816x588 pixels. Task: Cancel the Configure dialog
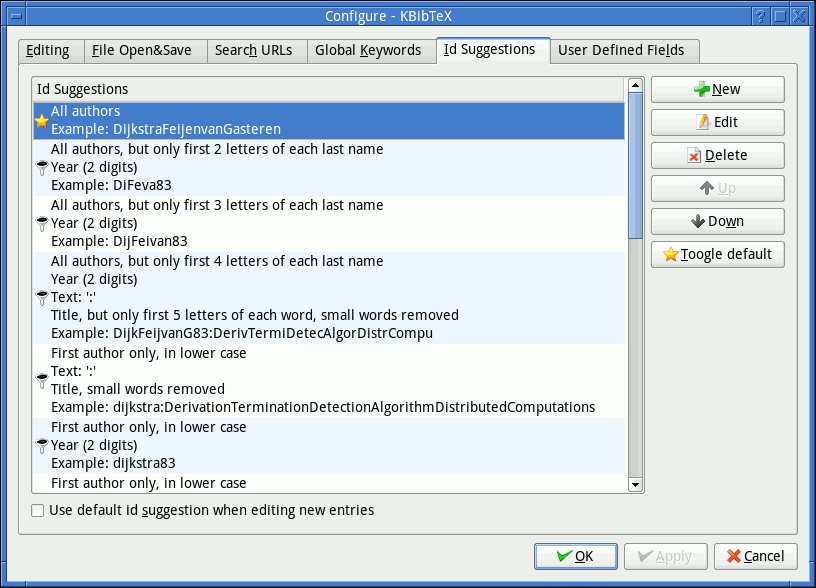point(756,556)
